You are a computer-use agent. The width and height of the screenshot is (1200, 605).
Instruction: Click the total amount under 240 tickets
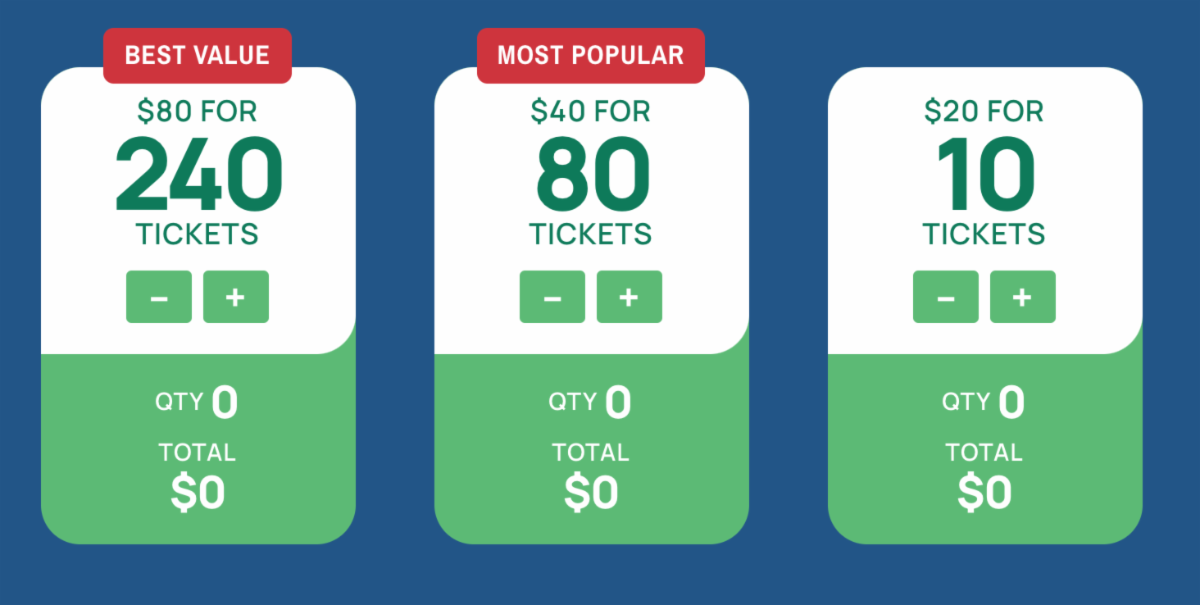197,492
